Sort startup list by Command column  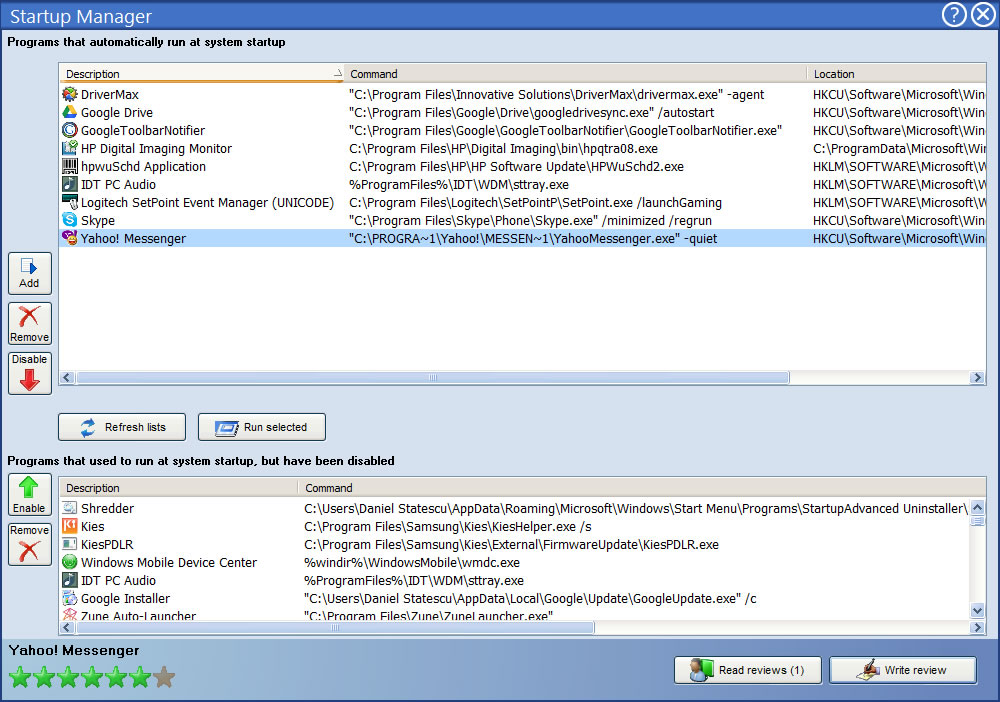click(575, 74)
